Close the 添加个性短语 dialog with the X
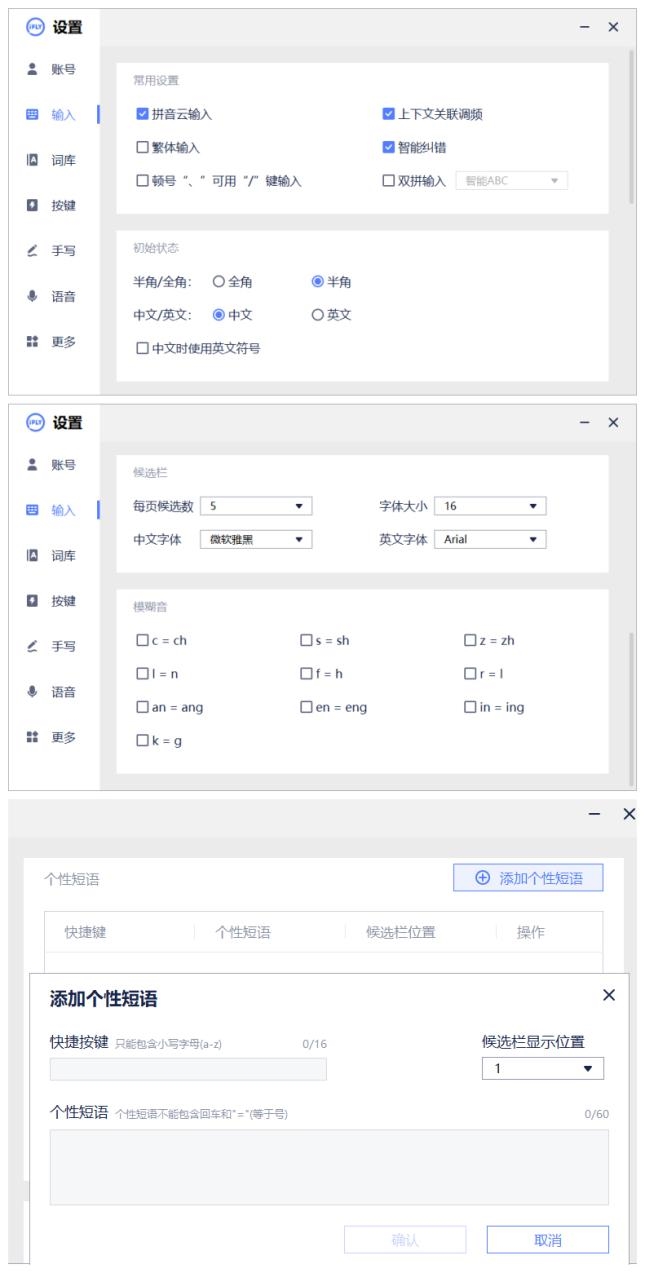 pos(609,995)
